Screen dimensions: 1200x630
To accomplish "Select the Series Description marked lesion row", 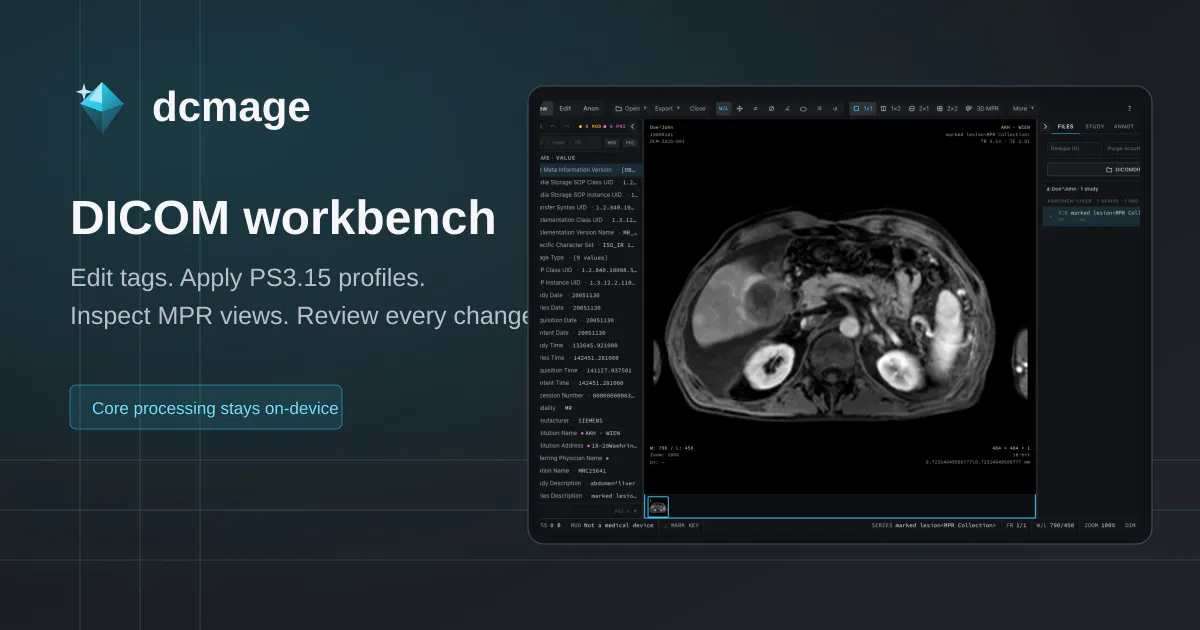I will 590,495.
